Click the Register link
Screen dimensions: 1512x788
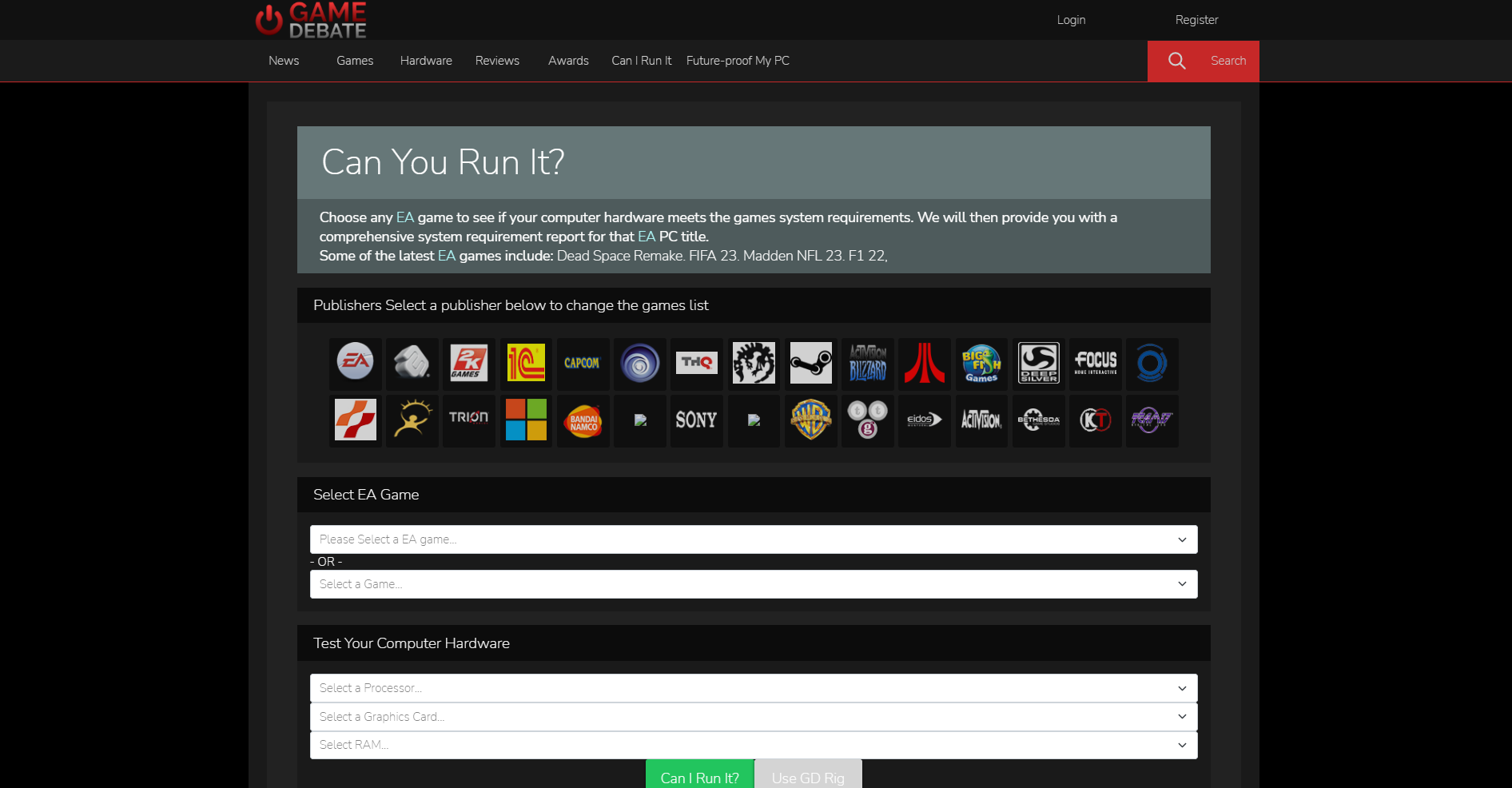coord(1196,20)
